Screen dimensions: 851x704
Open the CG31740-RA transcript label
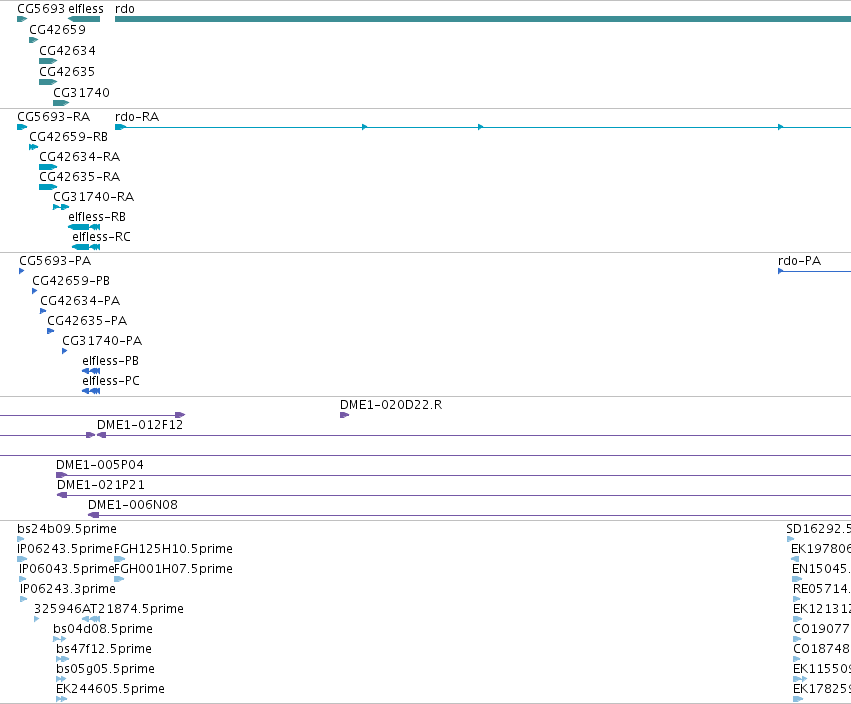pos(93,197)
